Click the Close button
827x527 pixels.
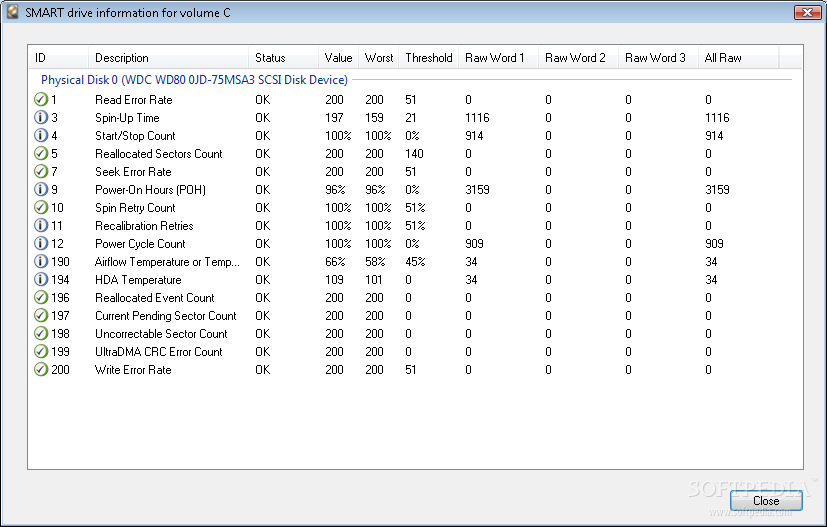766,501
